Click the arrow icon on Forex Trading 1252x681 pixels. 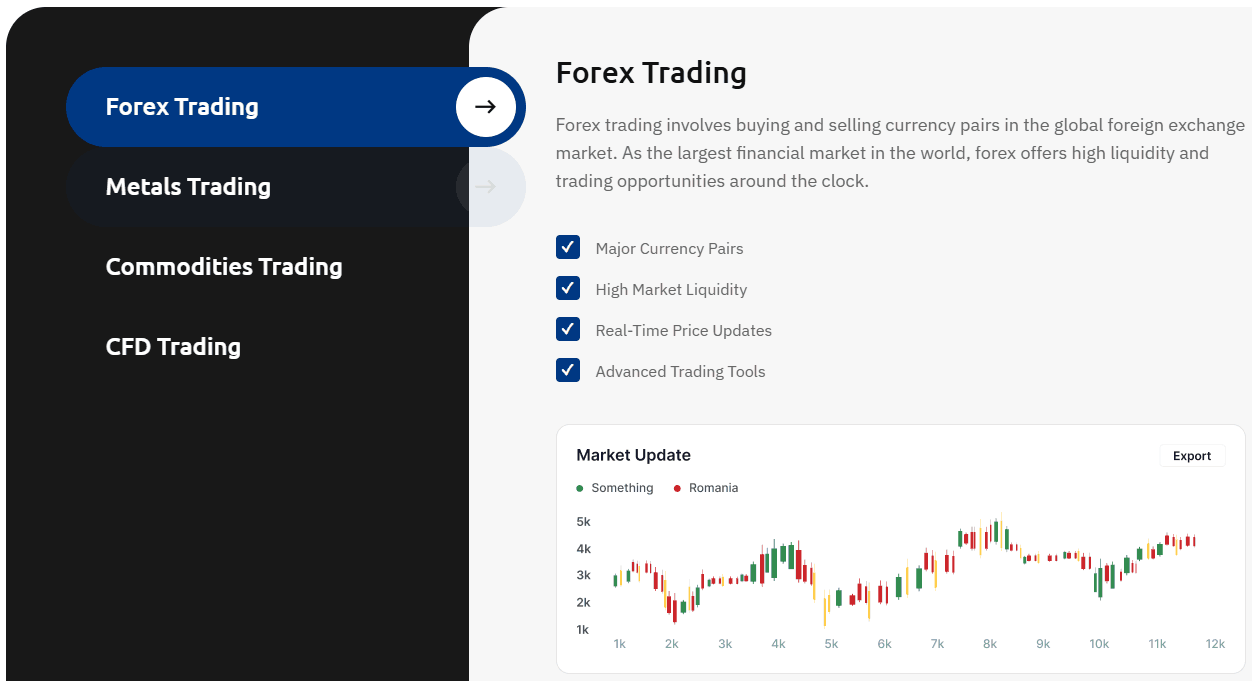pos(485,107)
